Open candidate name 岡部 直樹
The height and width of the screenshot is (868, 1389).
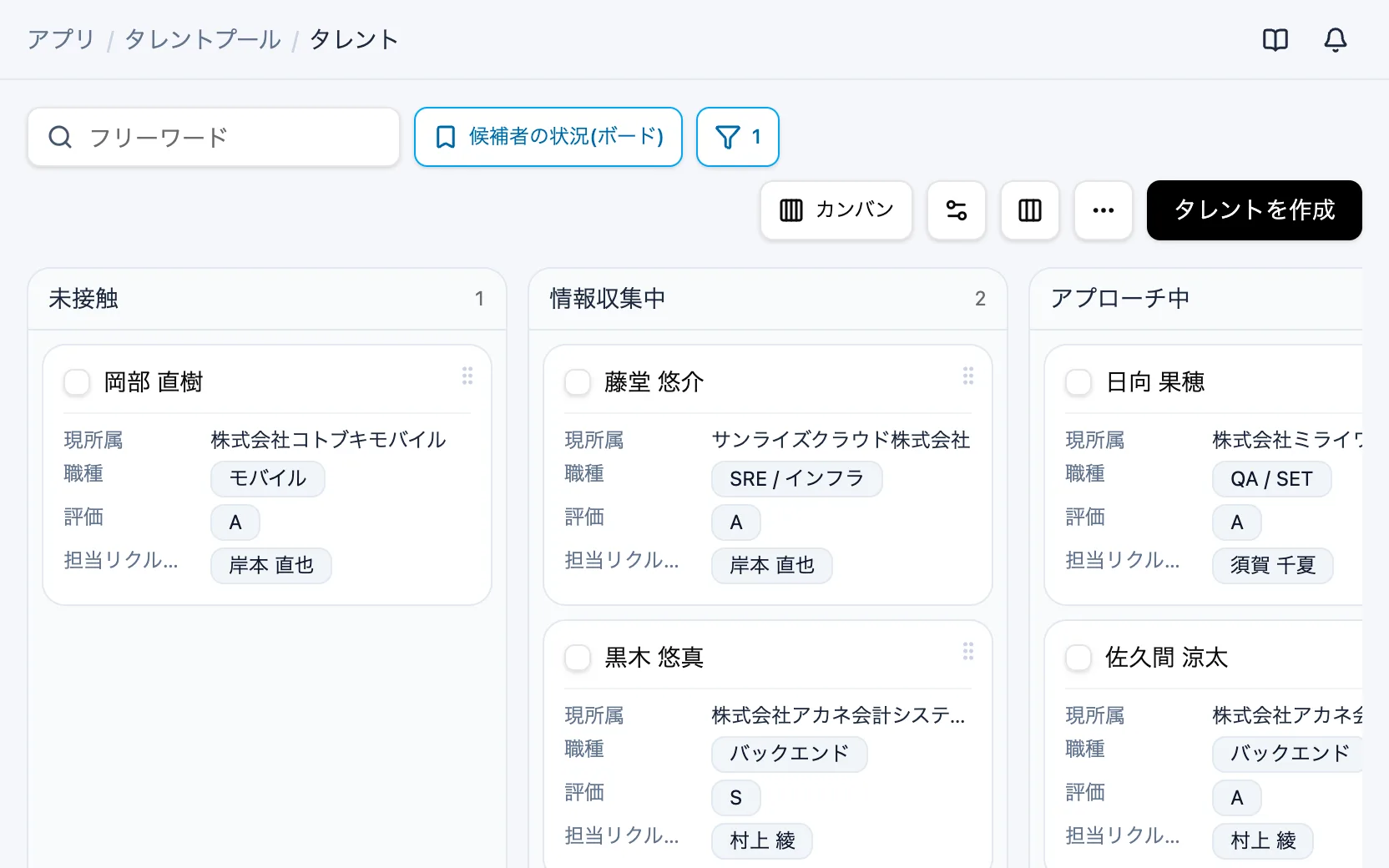[154, 382]
